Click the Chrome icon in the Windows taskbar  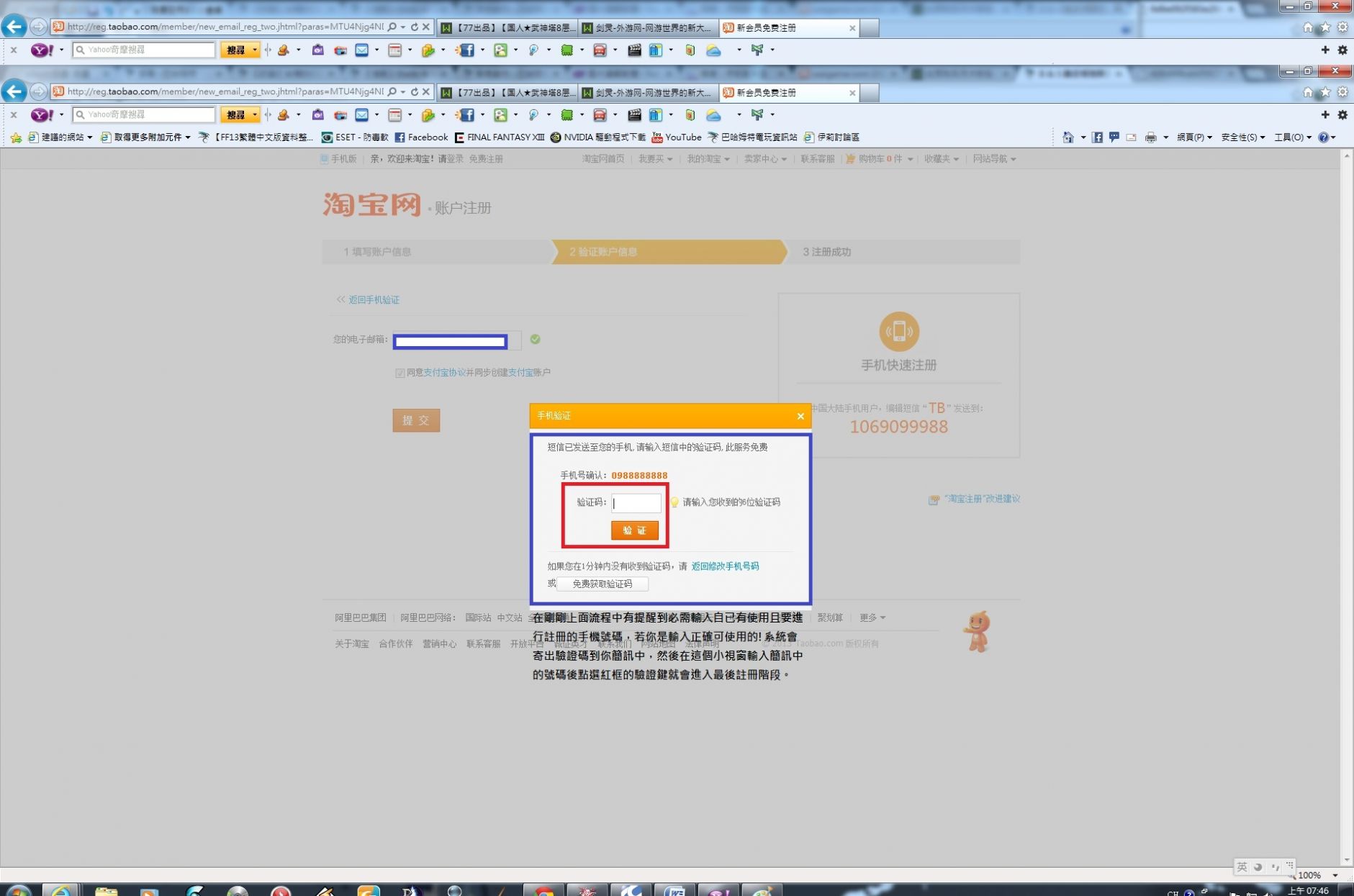tap(544, 891)
